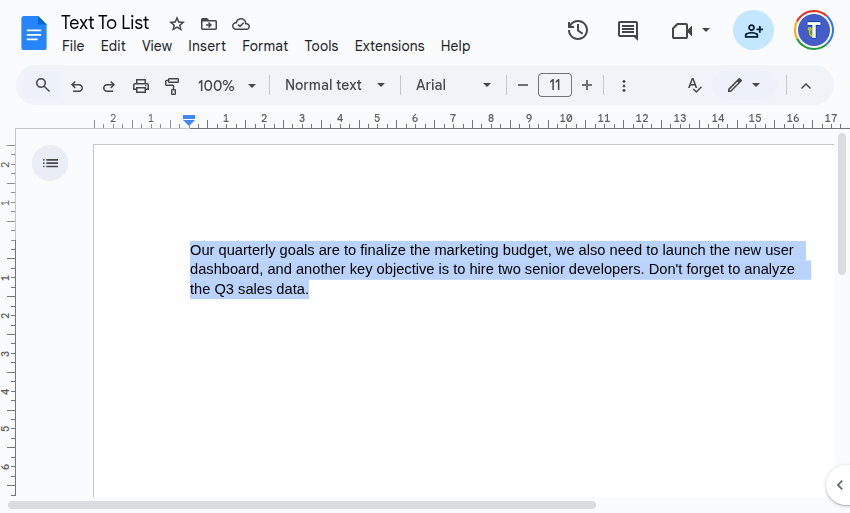This screenshot has height=513, width=850.
Task: Expand the video call options arrow
Action: pyautogui.click(x=706, y=30)
